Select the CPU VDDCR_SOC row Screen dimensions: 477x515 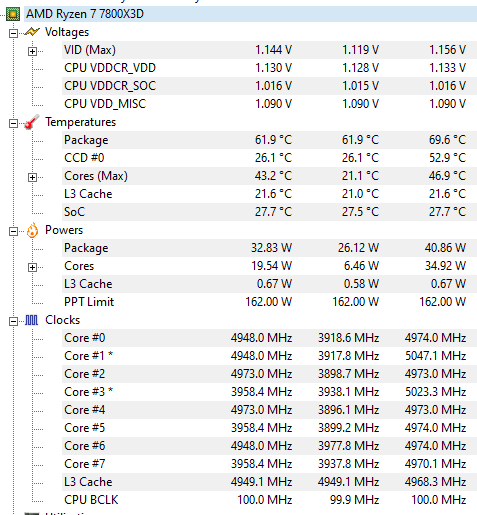tap(269, 86)
